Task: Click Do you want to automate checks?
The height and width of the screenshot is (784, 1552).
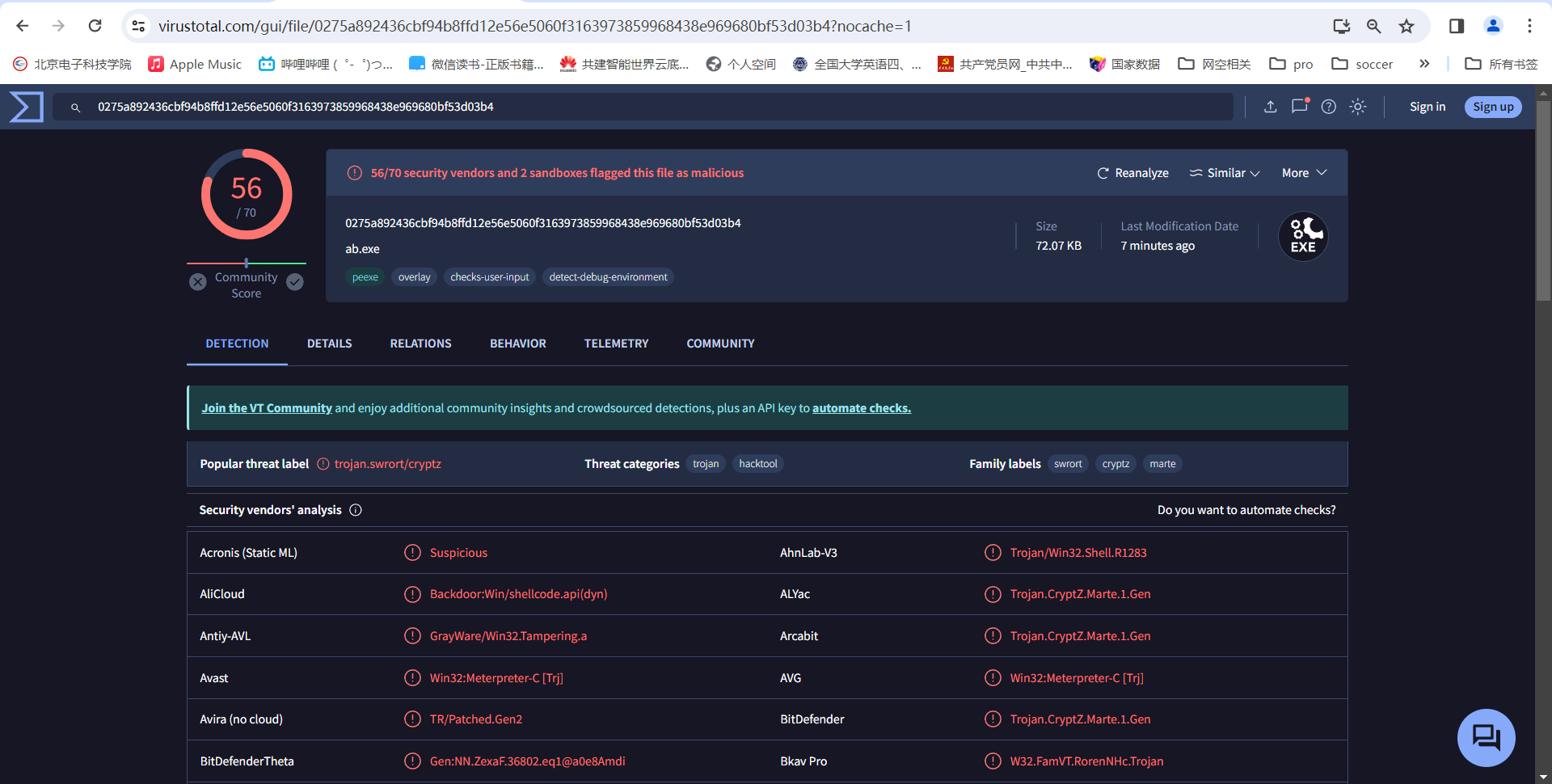Action: coord(1246,510)
